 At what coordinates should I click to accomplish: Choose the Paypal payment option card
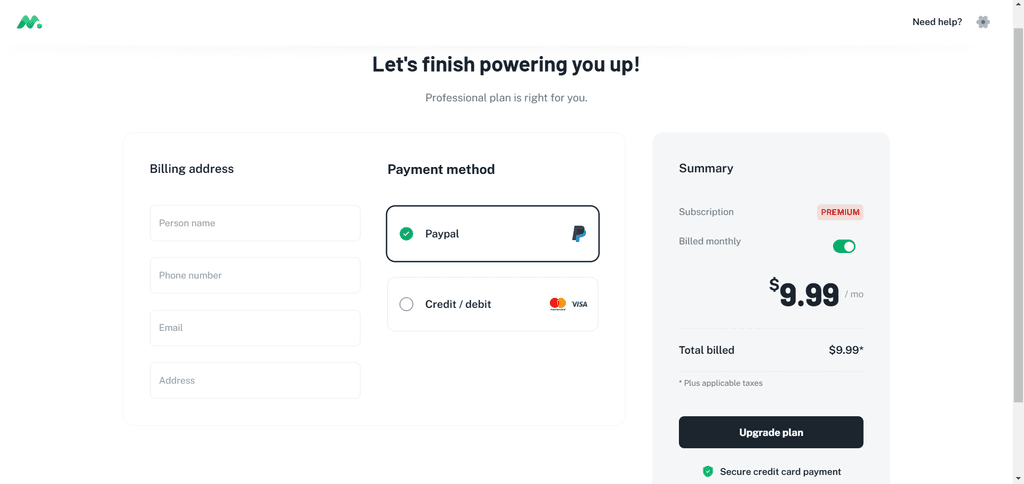(492, 234)
